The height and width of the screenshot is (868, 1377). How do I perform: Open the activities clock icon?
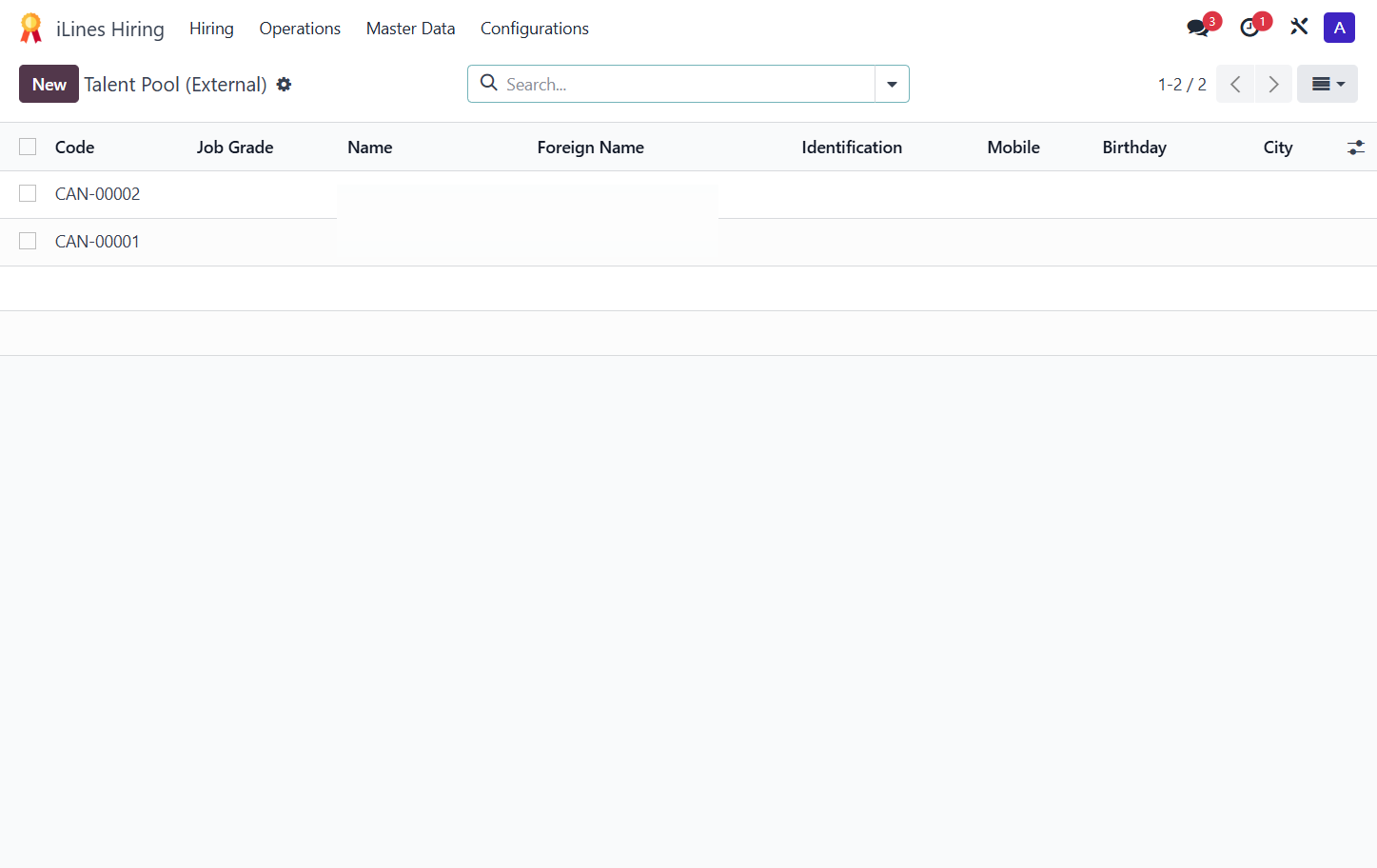coord(1249,28)
